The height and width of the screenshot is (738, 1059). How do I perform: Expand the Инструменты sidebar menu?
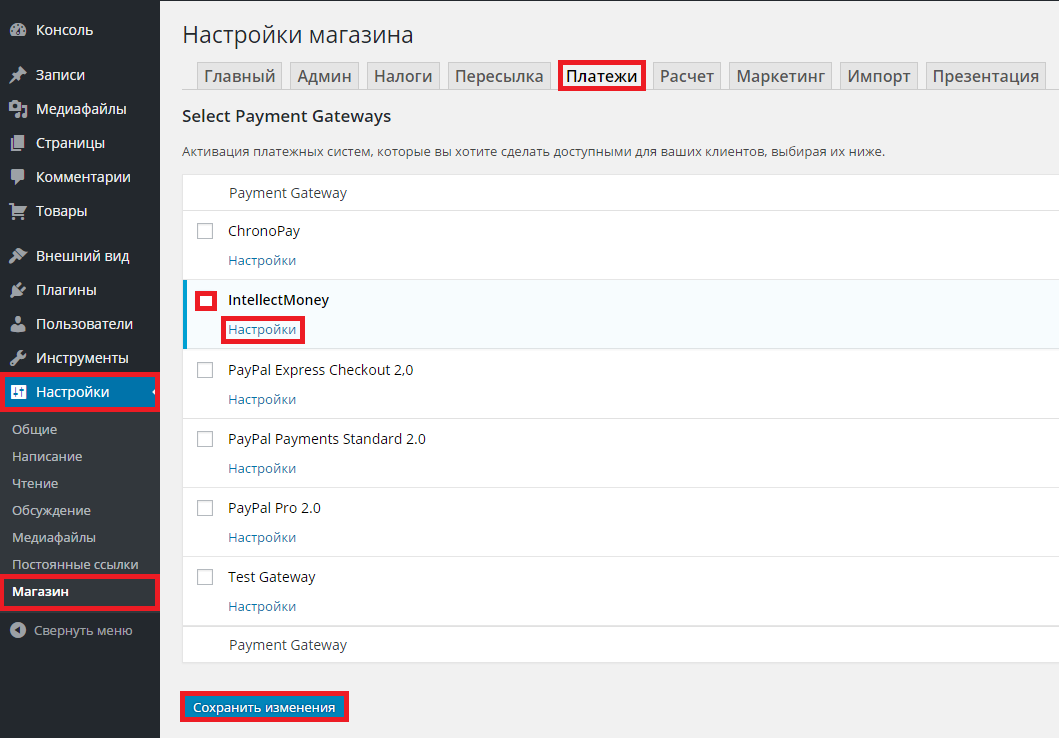[82, 358]
